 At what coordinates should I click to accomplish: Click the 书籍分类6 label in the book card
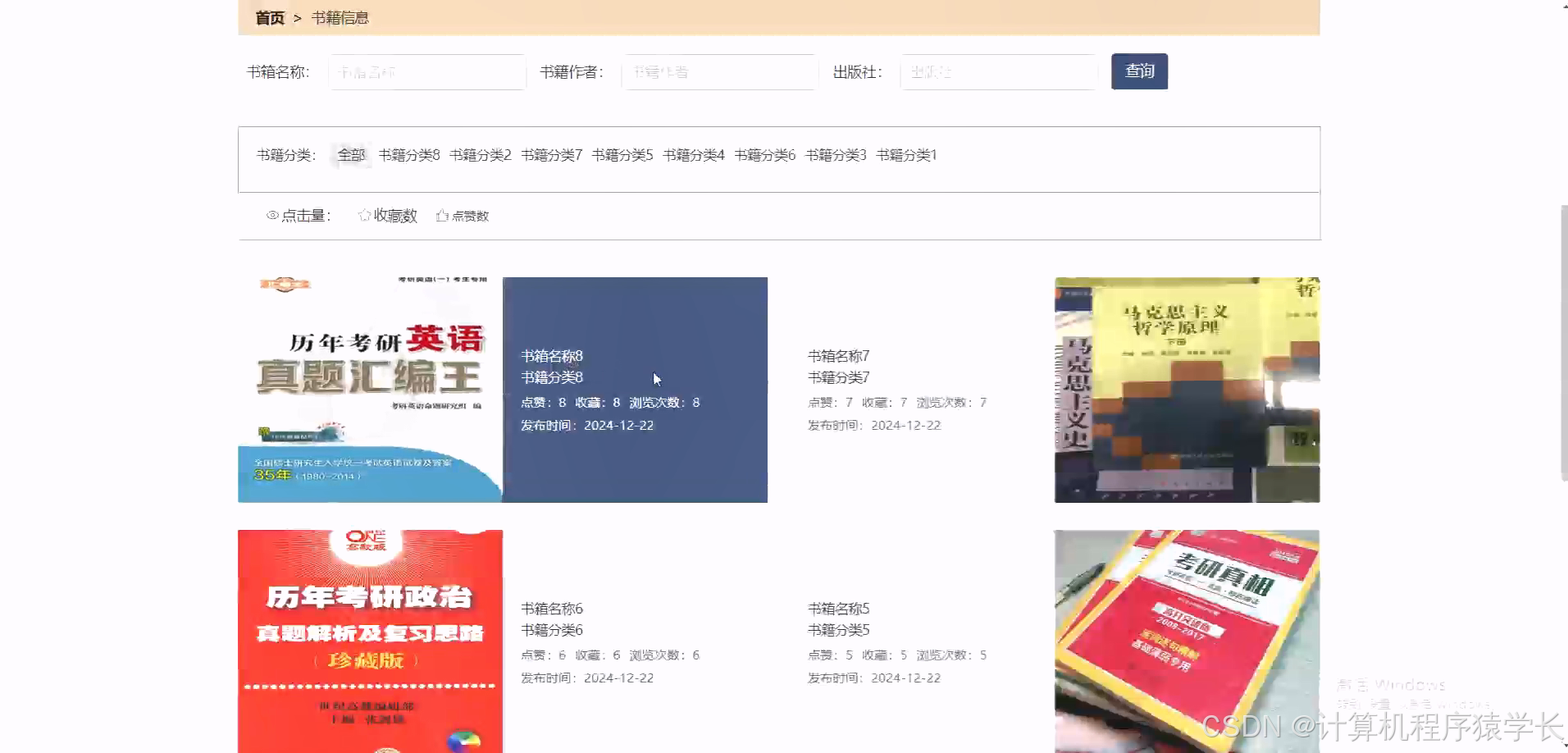click(x=552, y=630)
